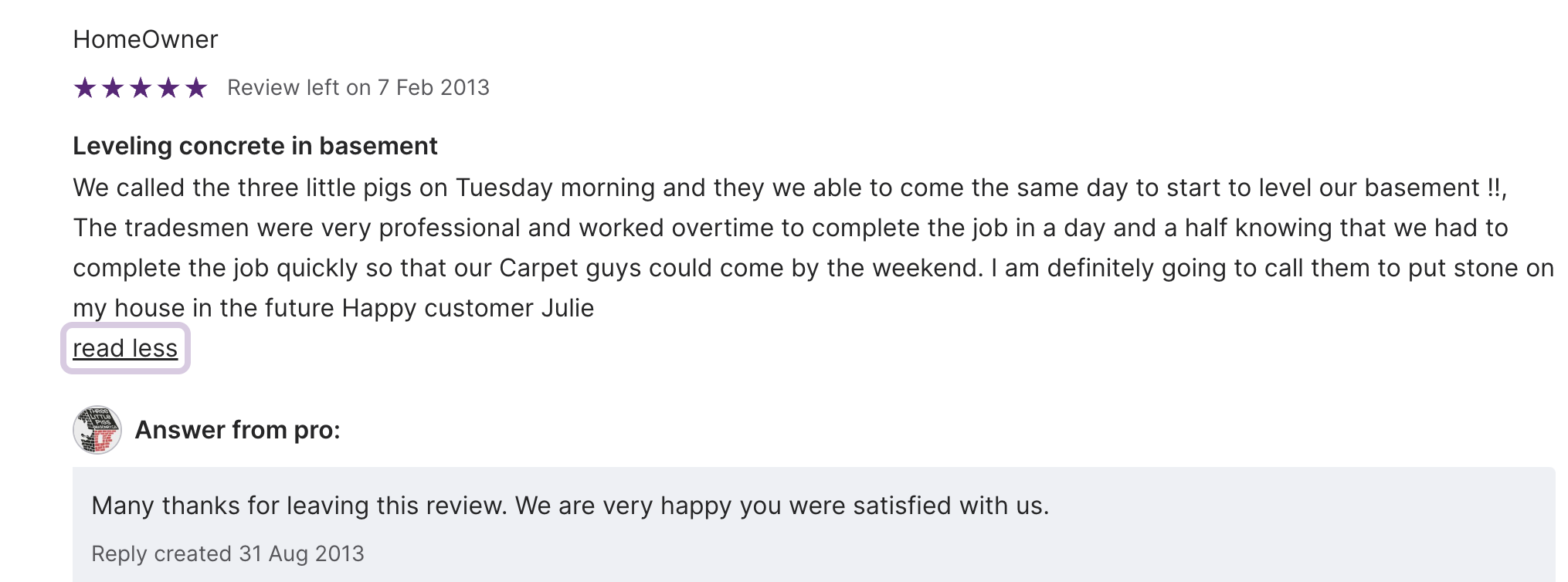The height and width of the screenshot is (582, 1568).
Task: Click the second rating star
Action: coord(113,88)
